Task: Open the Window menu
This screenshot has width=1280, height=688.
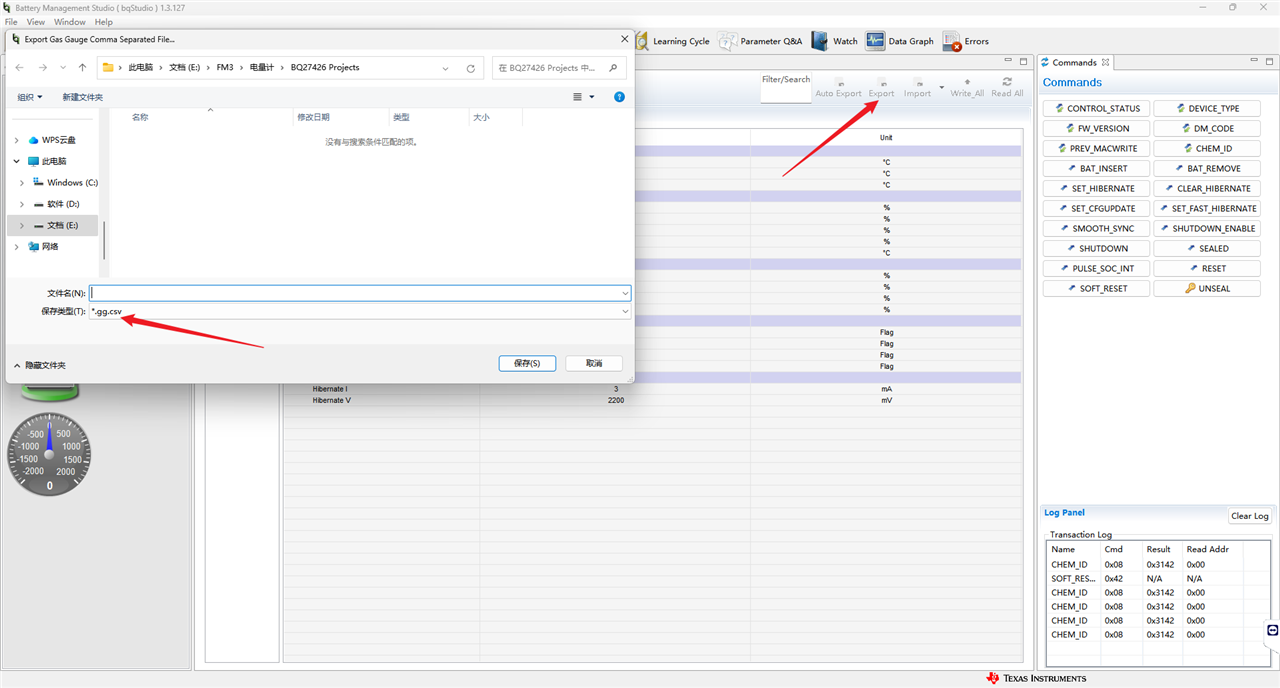Action: click(69, 22)
